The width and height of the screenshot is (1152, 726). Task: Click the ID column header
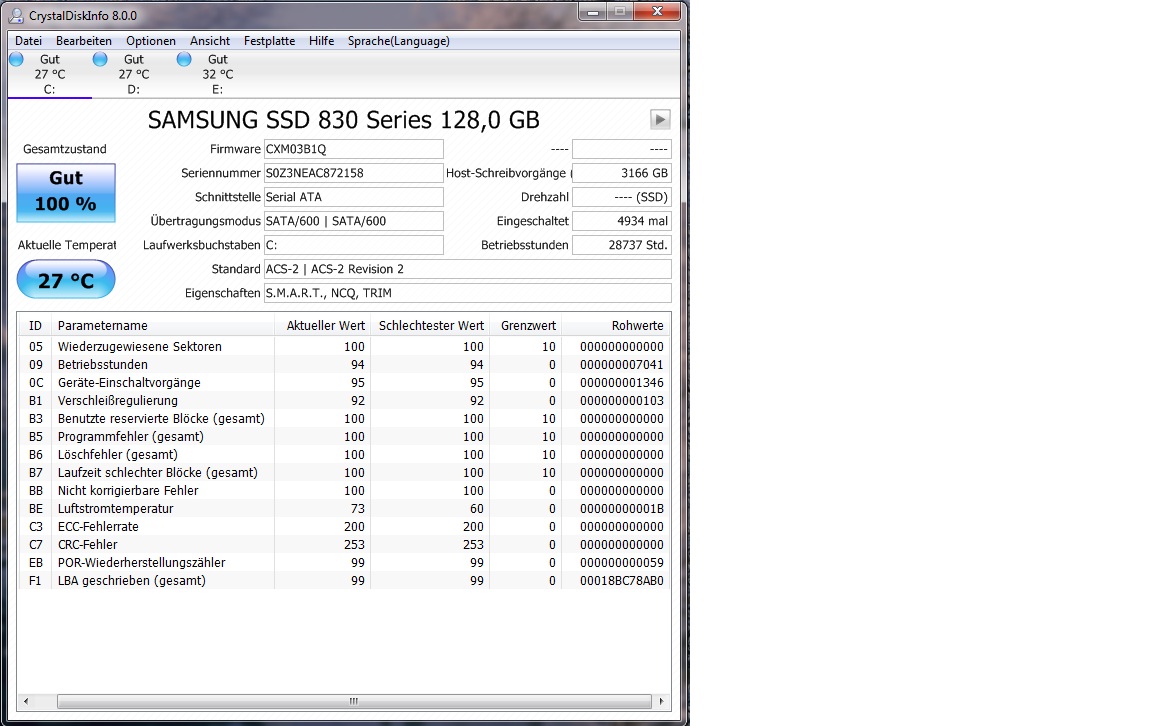(x=35, y=326)
